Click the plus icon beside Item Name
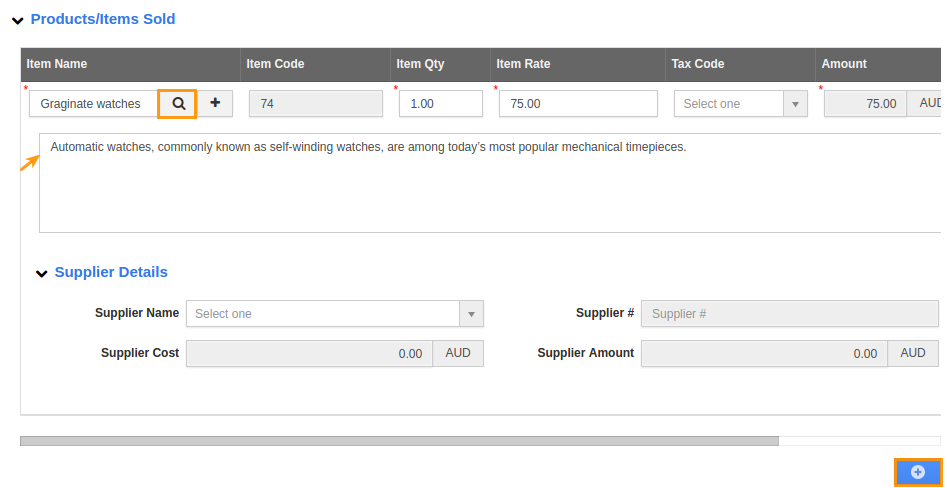The image size is (947, 488). point(215,103)
